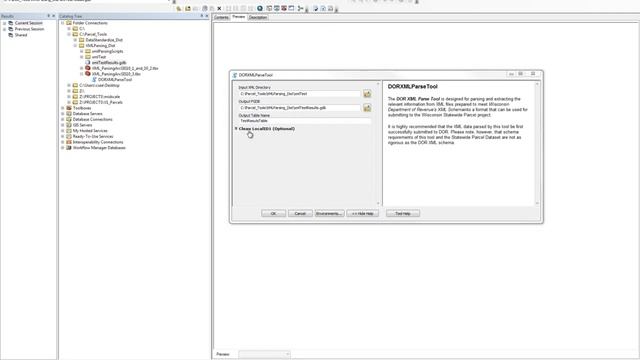The height and width of the screenshot is (360, 640).
Task: Open the Environments... settings button
Action: pos(329,213)
